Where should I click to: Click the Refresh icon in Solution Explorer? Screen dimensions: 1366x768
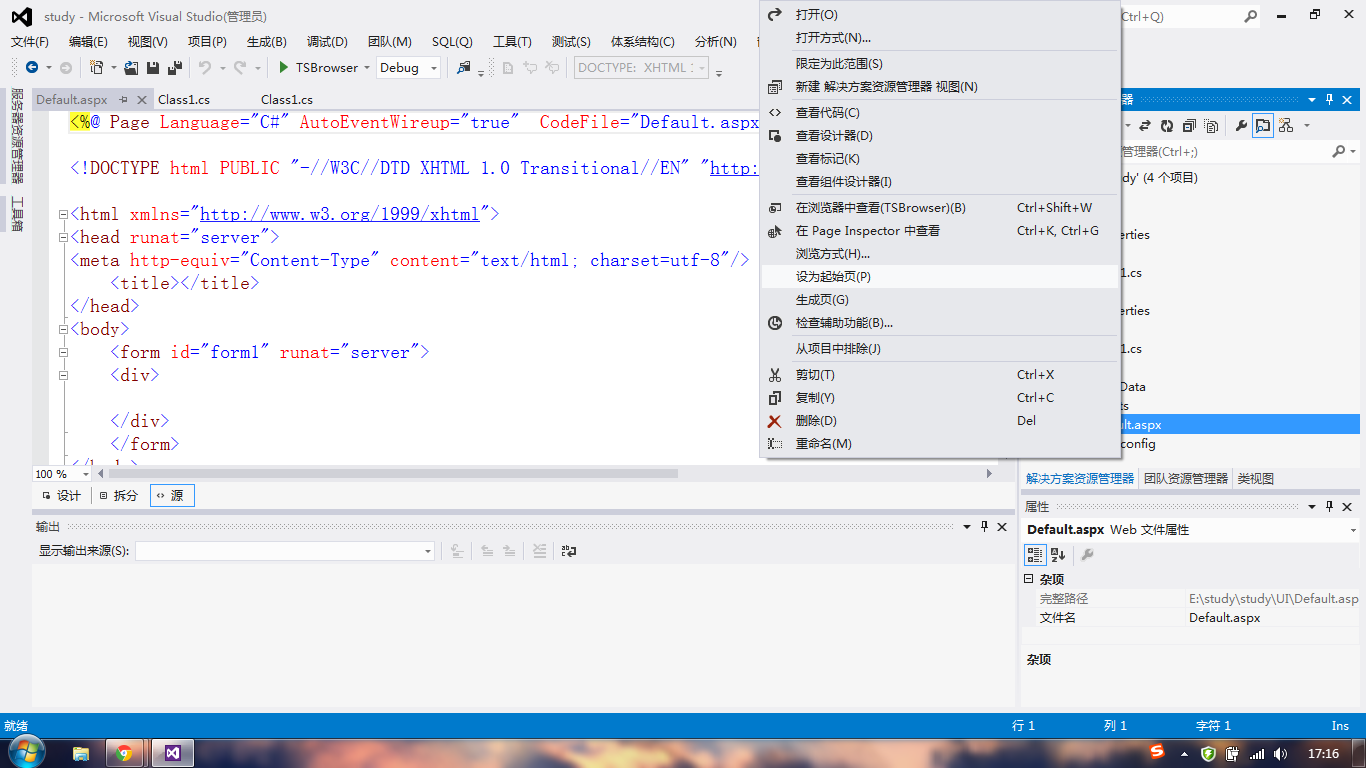[1167, 125]
